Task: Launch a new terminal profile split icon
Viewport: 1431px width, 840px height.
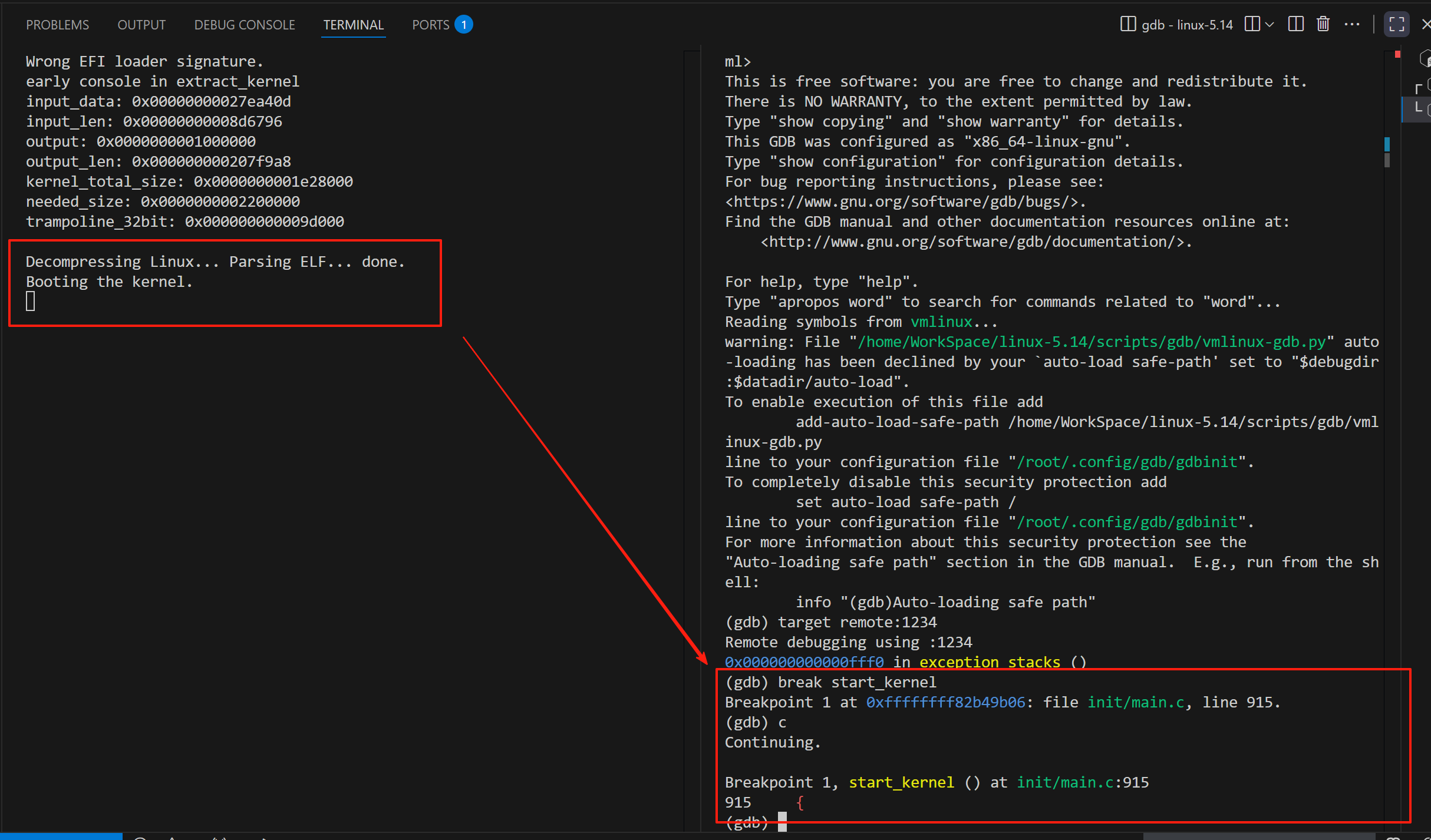Action: click(x=1252, y=24)
